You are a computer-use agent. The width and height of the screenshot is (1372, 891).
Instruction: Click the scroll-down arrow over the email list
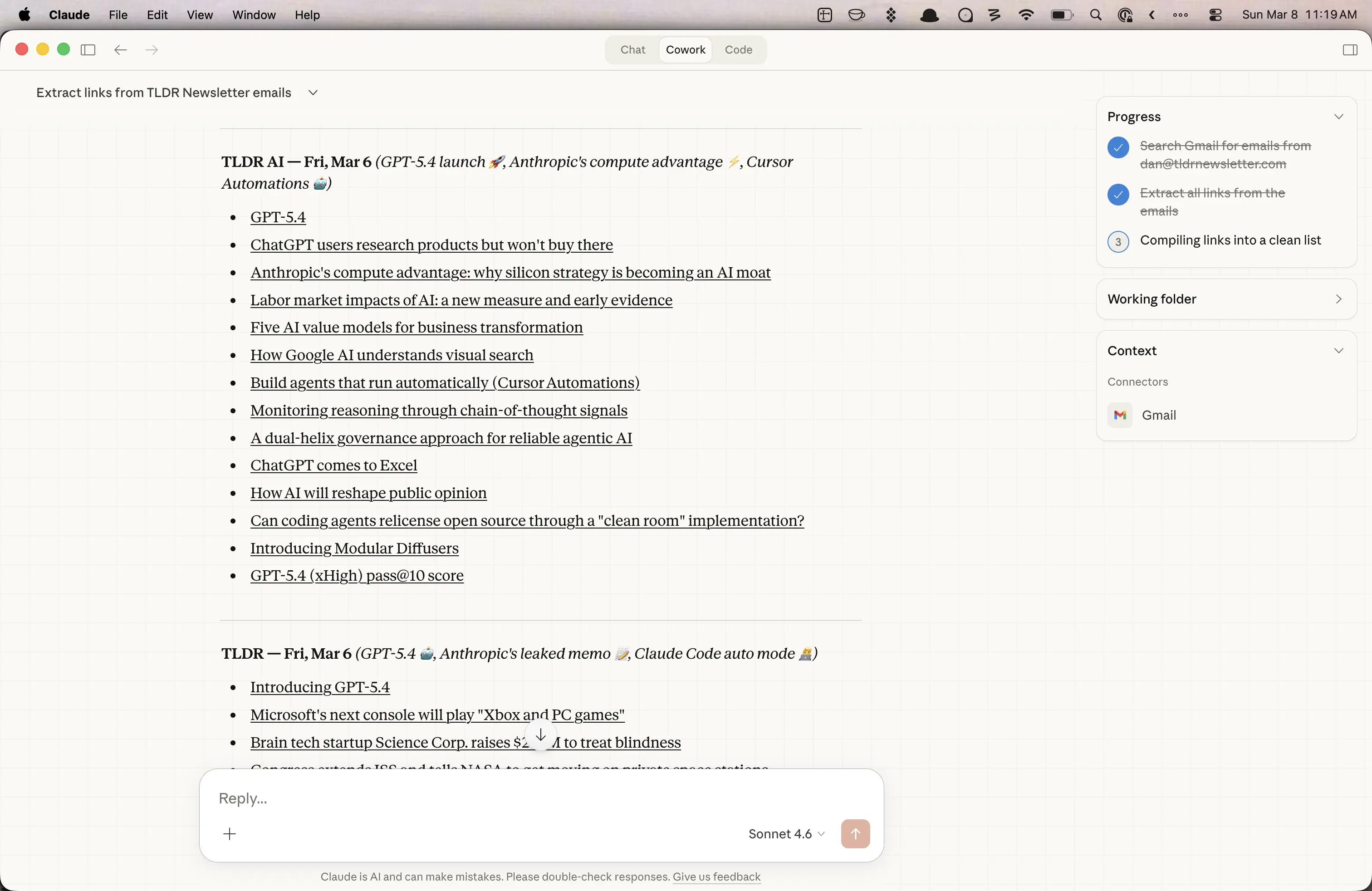(540, 734)
